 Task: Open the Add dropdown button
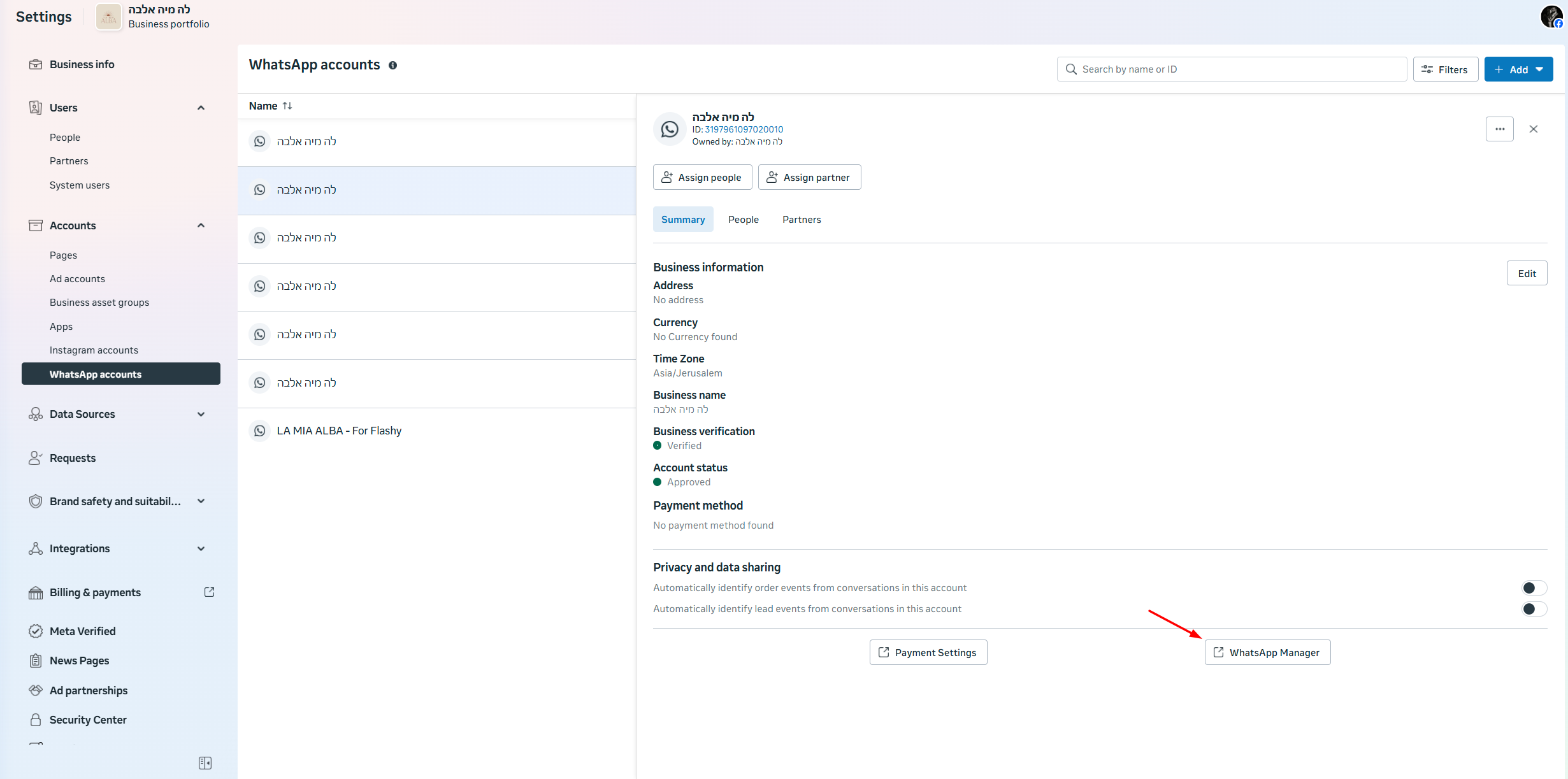(x=1518, y=69)
